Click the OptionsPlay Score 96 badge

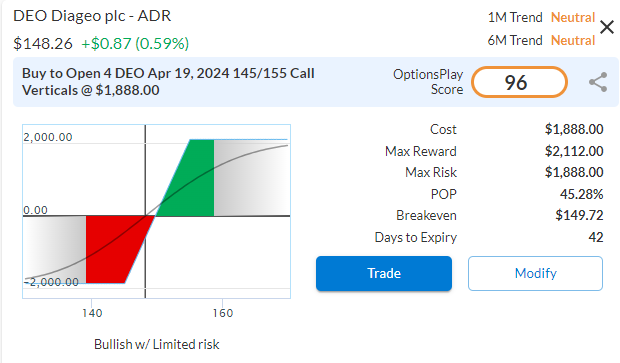point(519,82)
